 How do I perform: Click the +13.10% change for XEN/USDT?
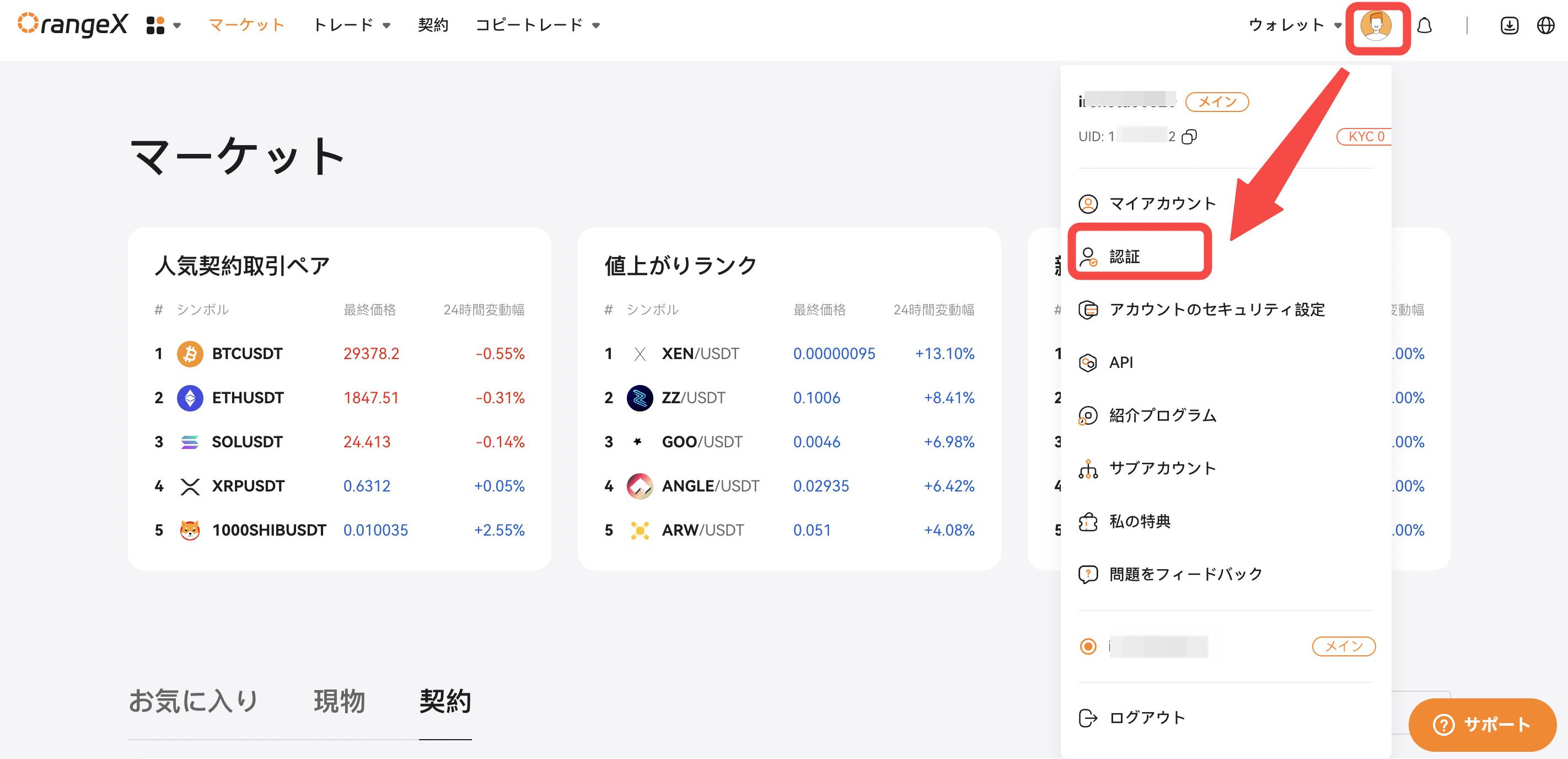pyautogui.click(x=944, y=354)
